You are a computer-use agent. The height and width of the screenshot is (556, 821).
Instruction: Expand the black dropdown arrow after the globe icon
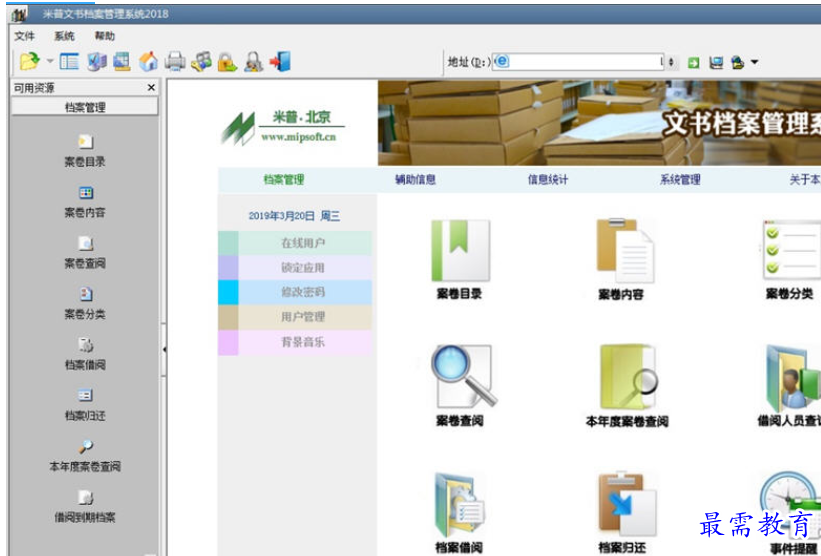(755, 62)
